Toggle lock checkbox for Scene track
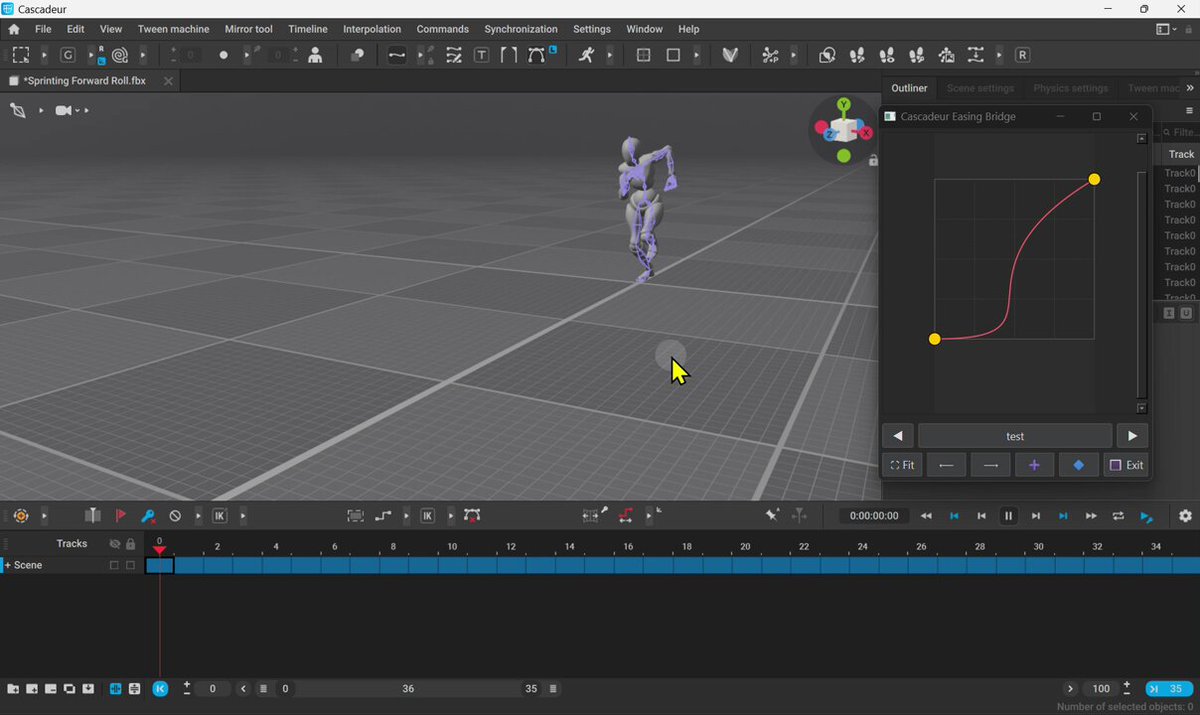1200x715 pixels. (130, 565)
